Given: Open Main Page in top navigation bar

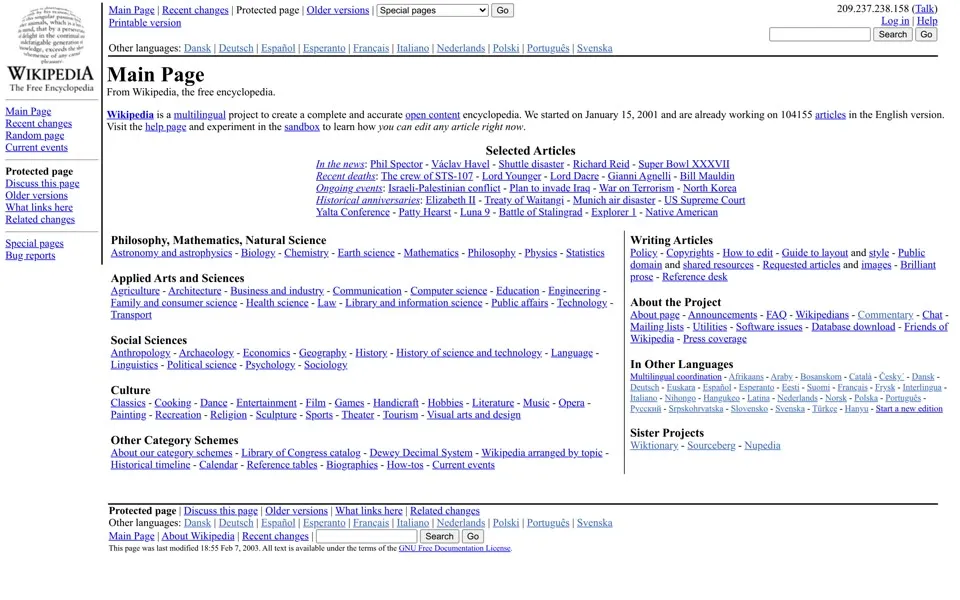Looking at the screenshot, I should [x=132, y=10].
